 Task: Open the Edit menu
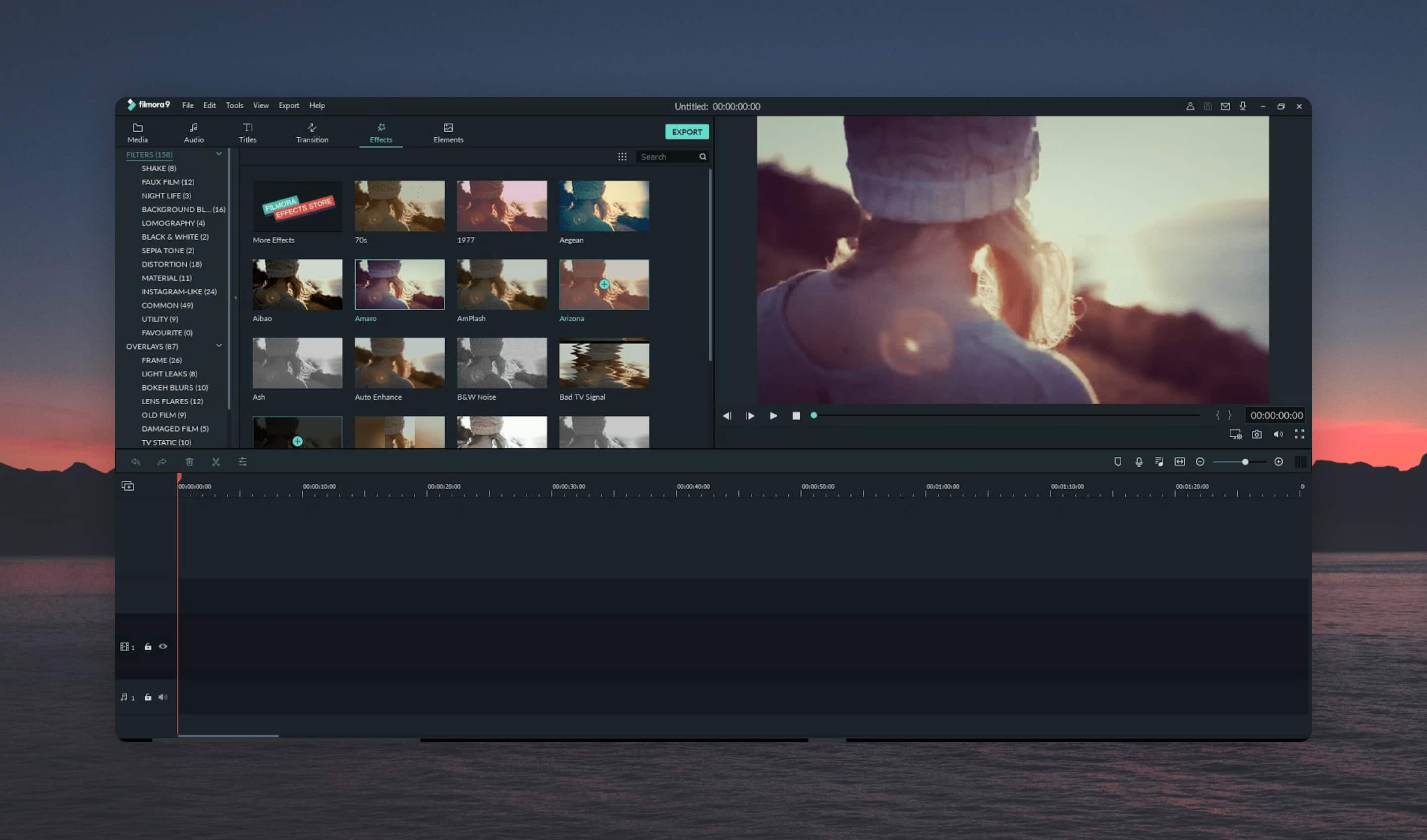point(210,105)
